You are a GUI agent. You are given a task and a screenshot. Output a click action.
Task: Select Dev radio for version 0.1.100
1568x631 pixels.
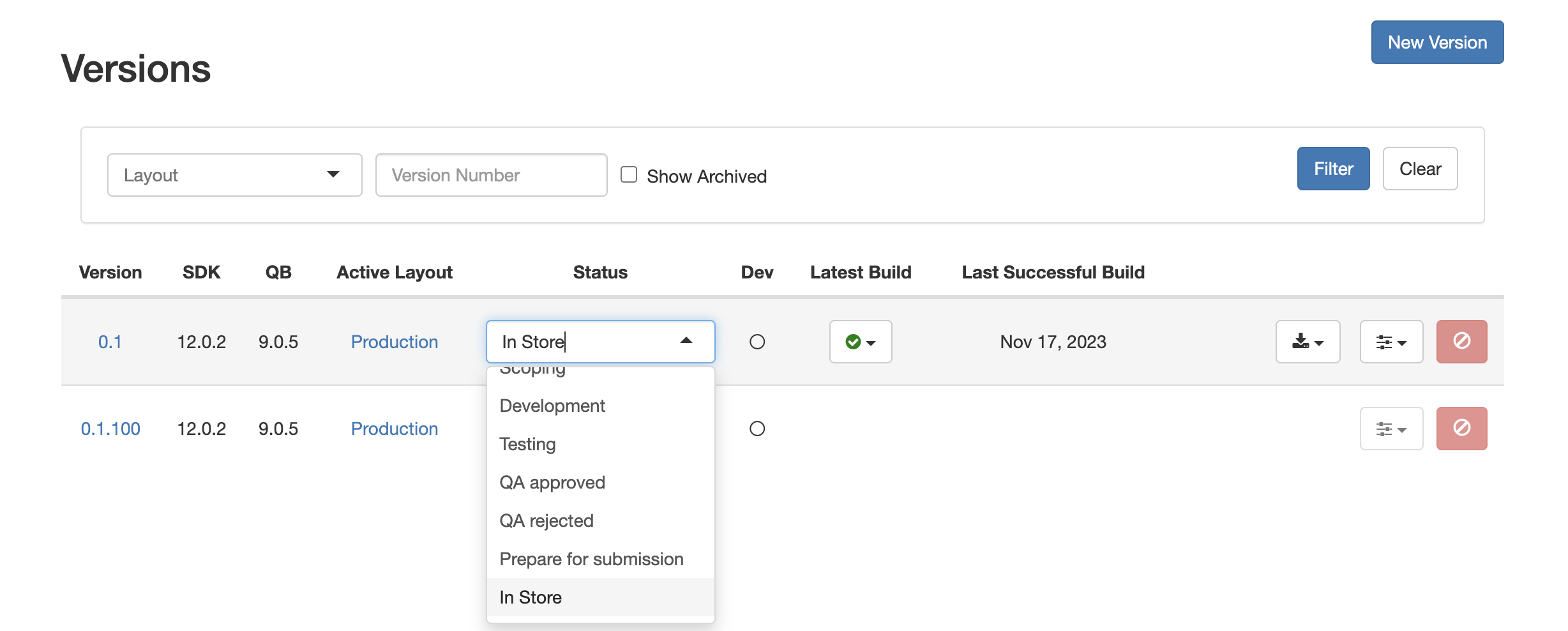pyautogui.click(x=757, y=429)
